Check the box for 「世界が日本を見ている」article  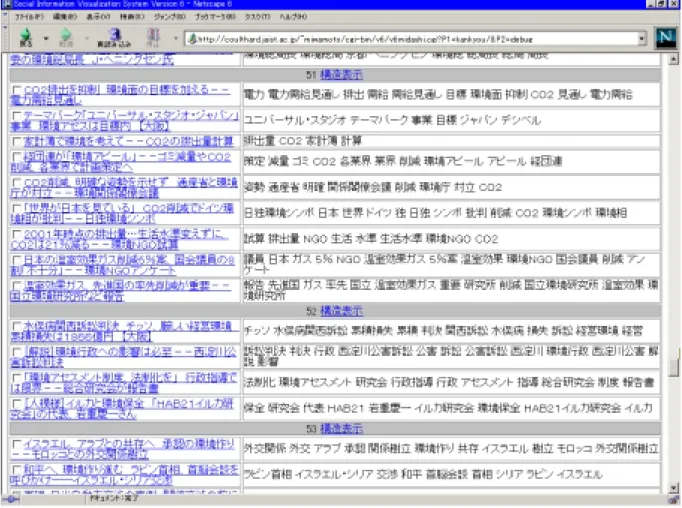17,208
